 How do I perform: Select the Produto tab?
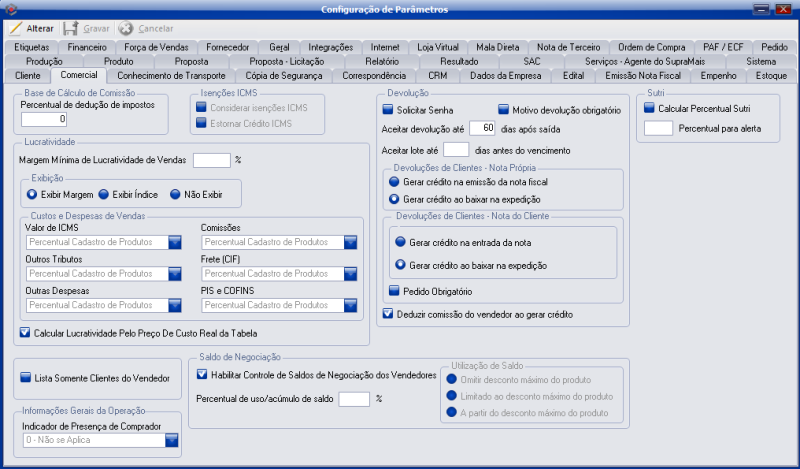[118, 61]
